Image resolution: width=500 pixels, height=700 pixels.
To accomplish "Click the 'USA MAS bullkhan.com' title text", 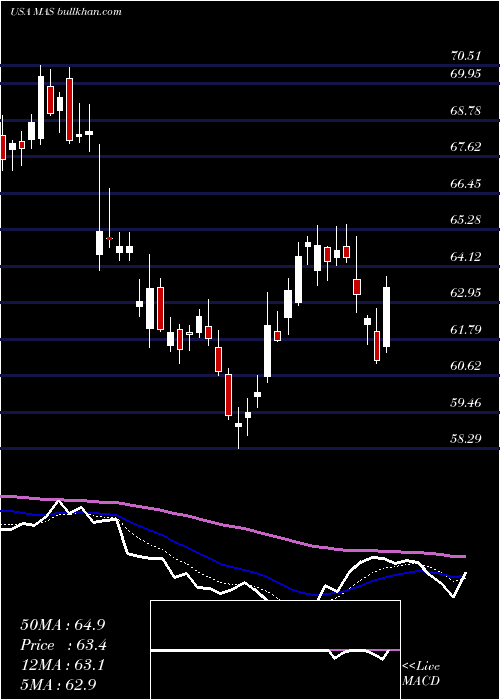I will coord(66,12).
